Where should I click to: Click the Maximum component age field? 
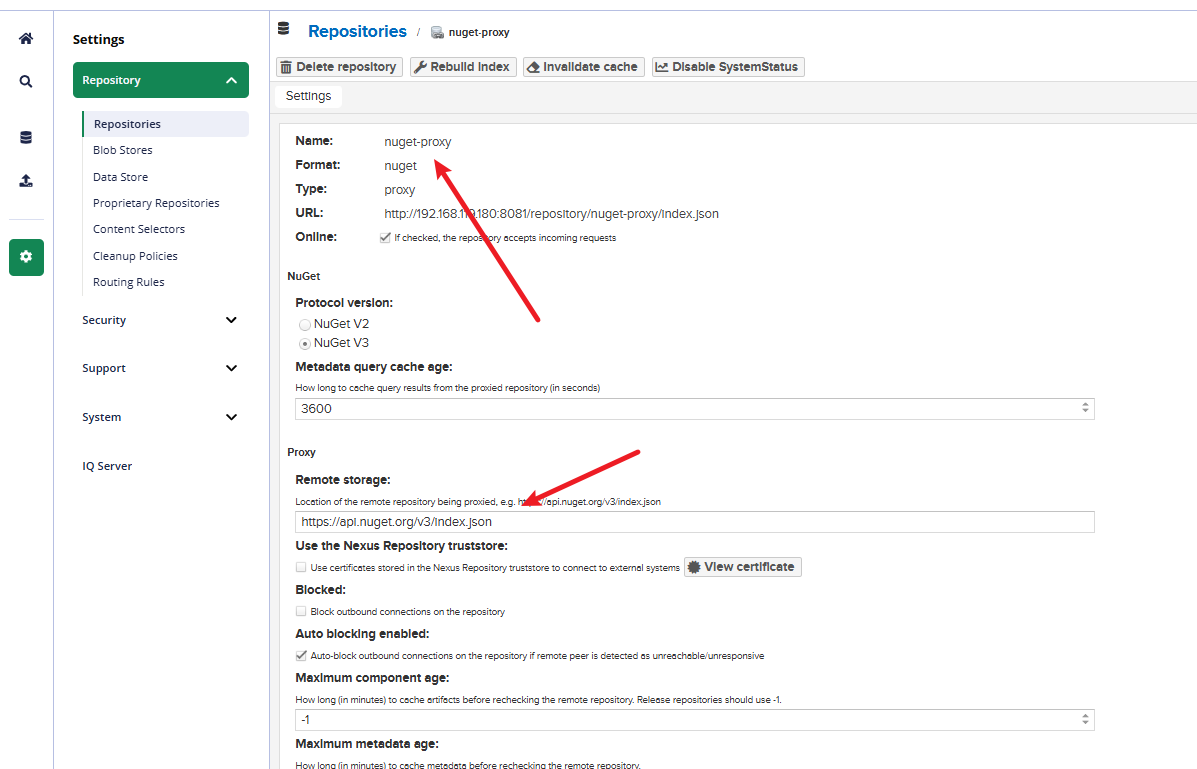pos(695,719)
